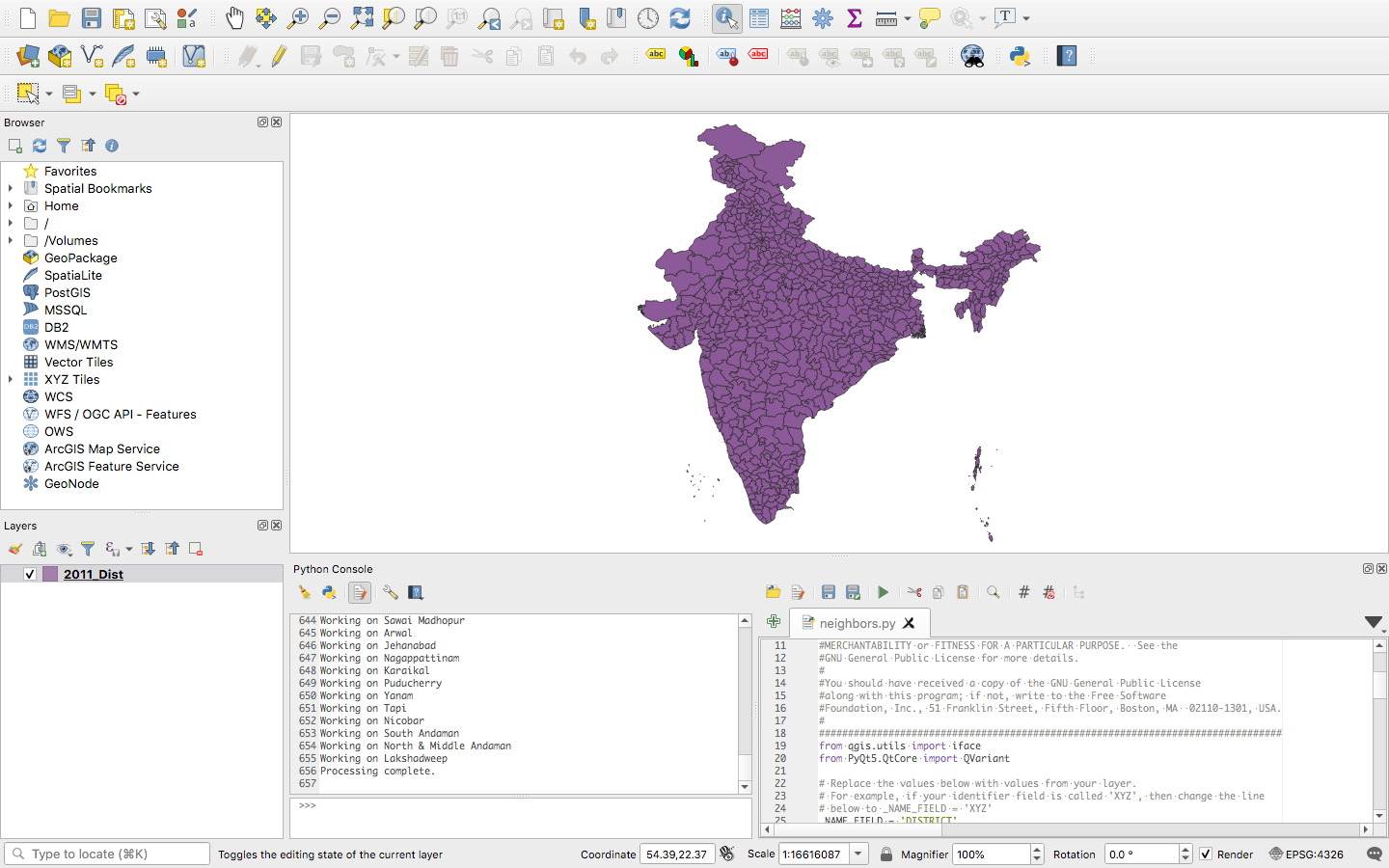
Task: Increase the Magnifier value stepper
Action: click(1037, 849)
